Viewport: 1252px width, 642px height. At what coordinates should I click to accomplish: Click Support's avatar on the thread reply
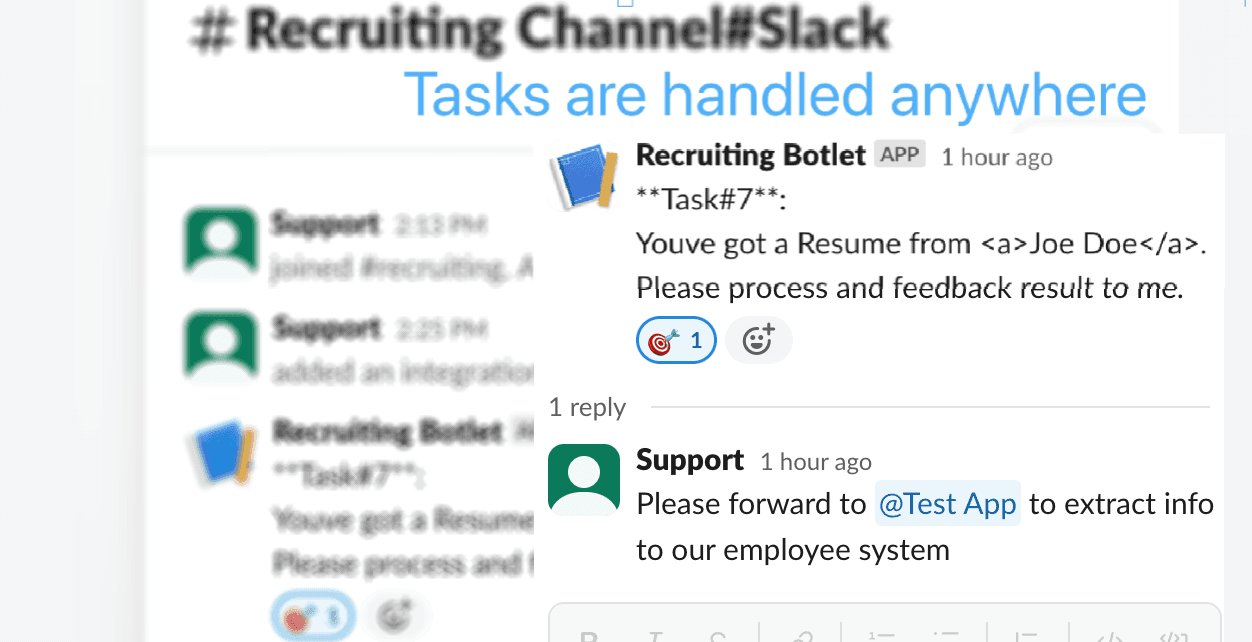(x=584, y=479)
